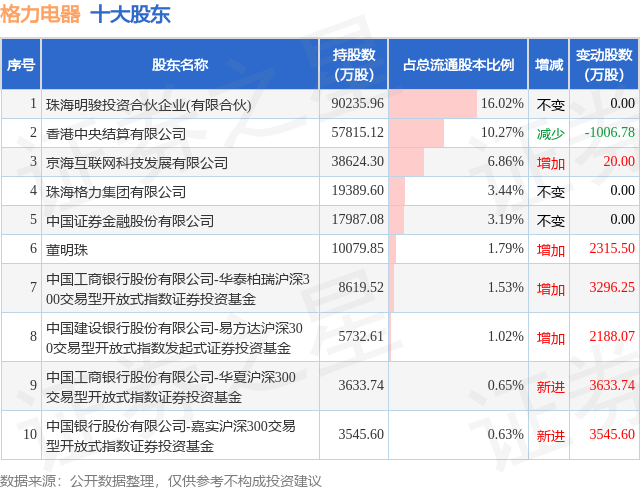
Task: Click the 不变 status in row 1
Action: click(551, 105)
